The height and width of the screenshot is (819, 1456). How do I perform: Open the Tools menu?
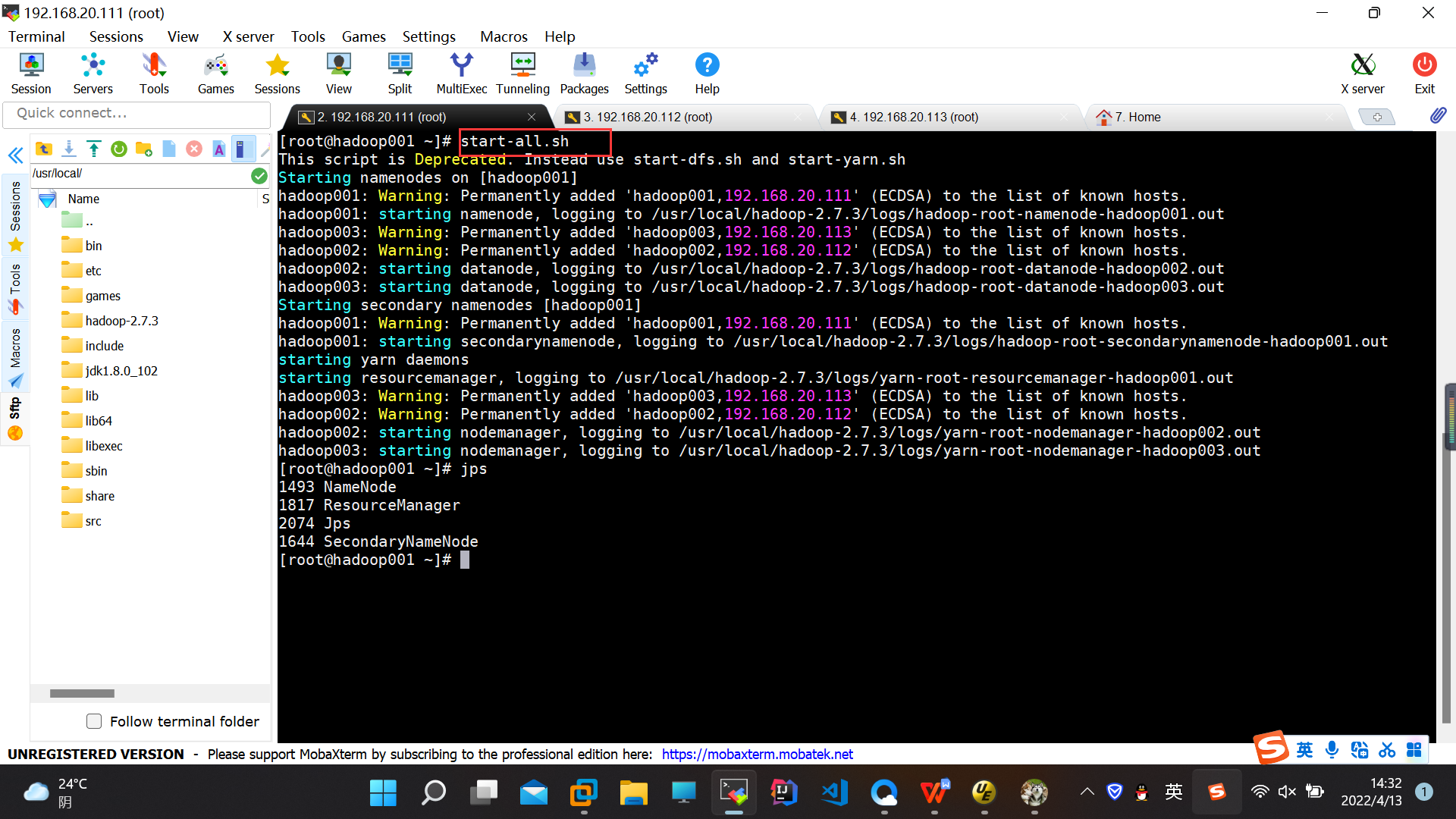click(x=306, y=37)
